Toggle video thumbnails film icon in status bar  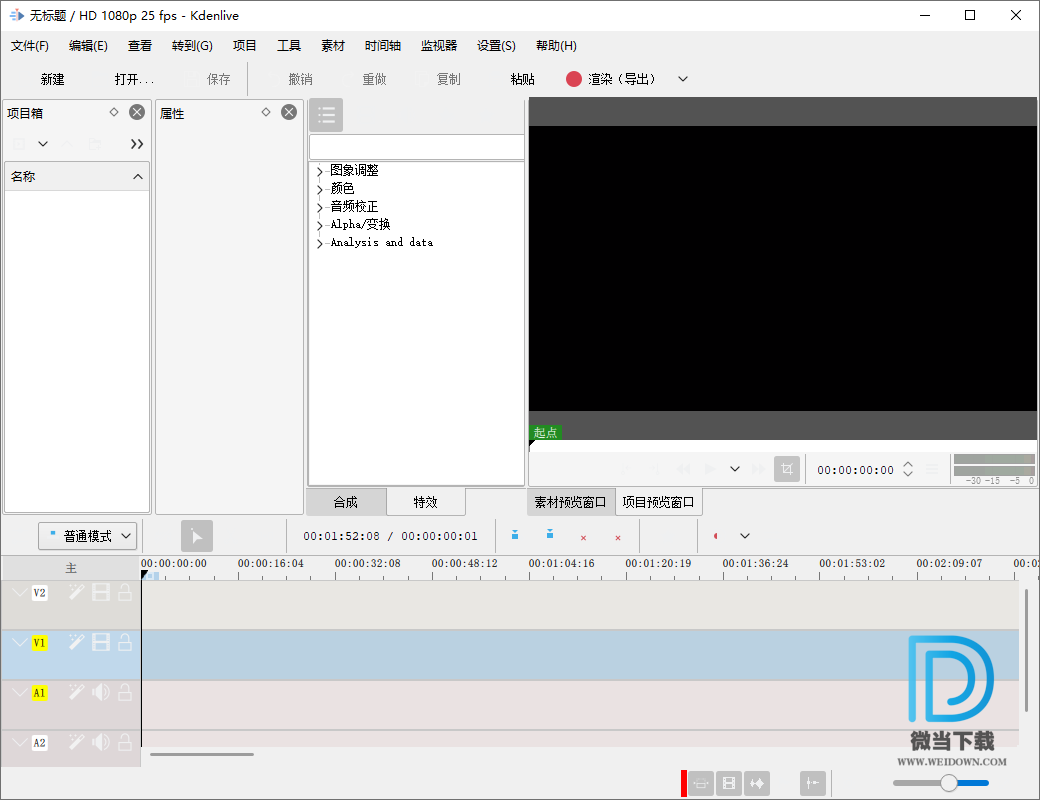click(729, 783)
